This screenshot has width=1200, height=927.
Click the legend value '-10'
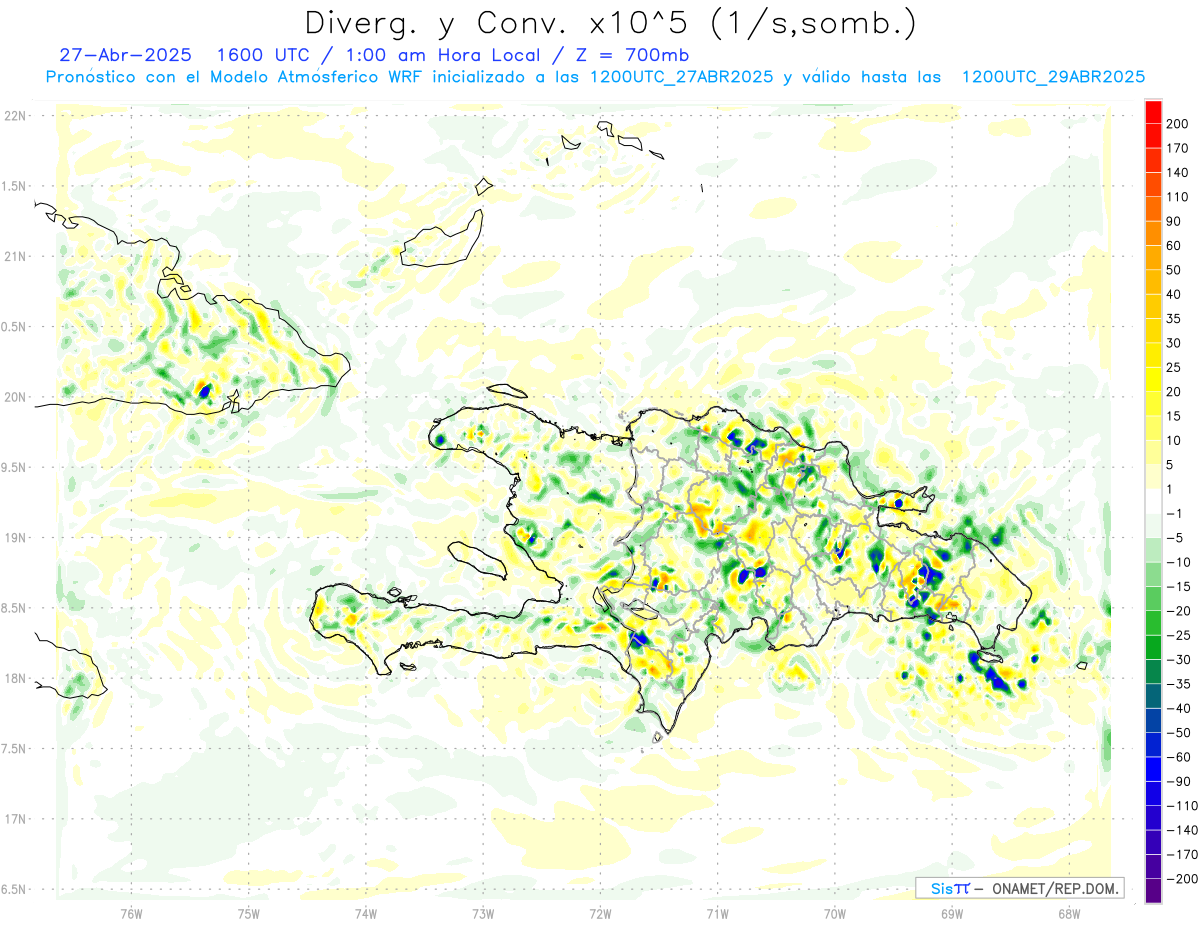(1178, 563)
